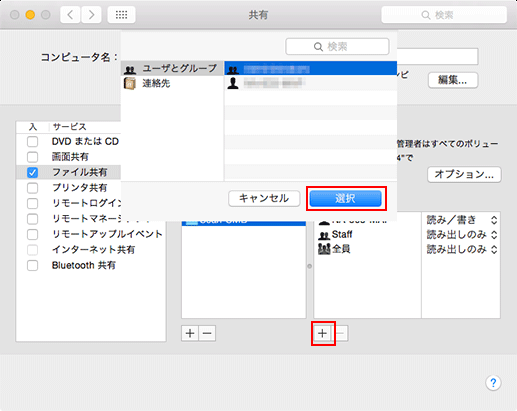Viewport: 517px width, 411px height.
Task: Enable リモートログイン checkbox
Action: pyautogui.click(x=32, y=203)
